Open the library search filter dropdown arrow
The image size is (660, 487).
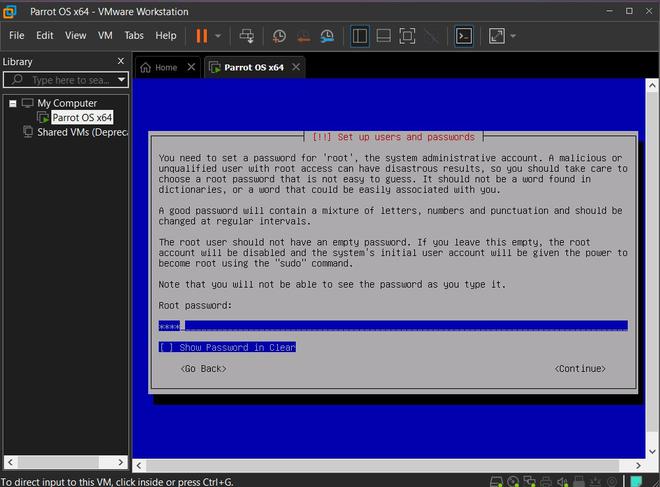click(122, 80)
